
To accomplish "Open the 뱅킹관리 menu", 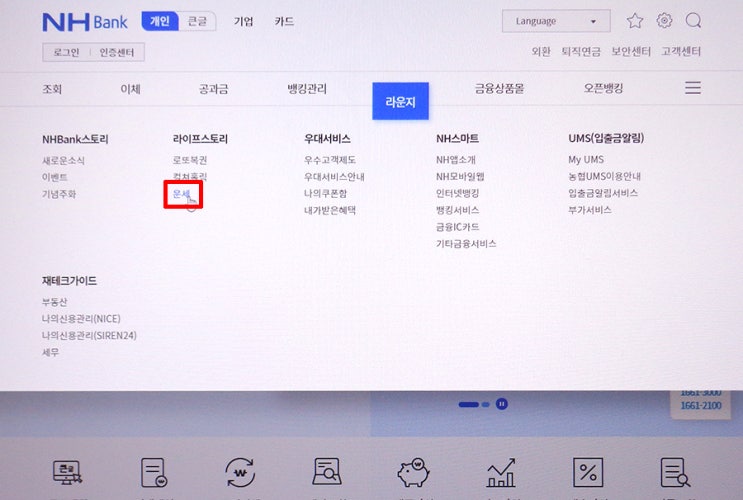I will click(x=307, y=89).
